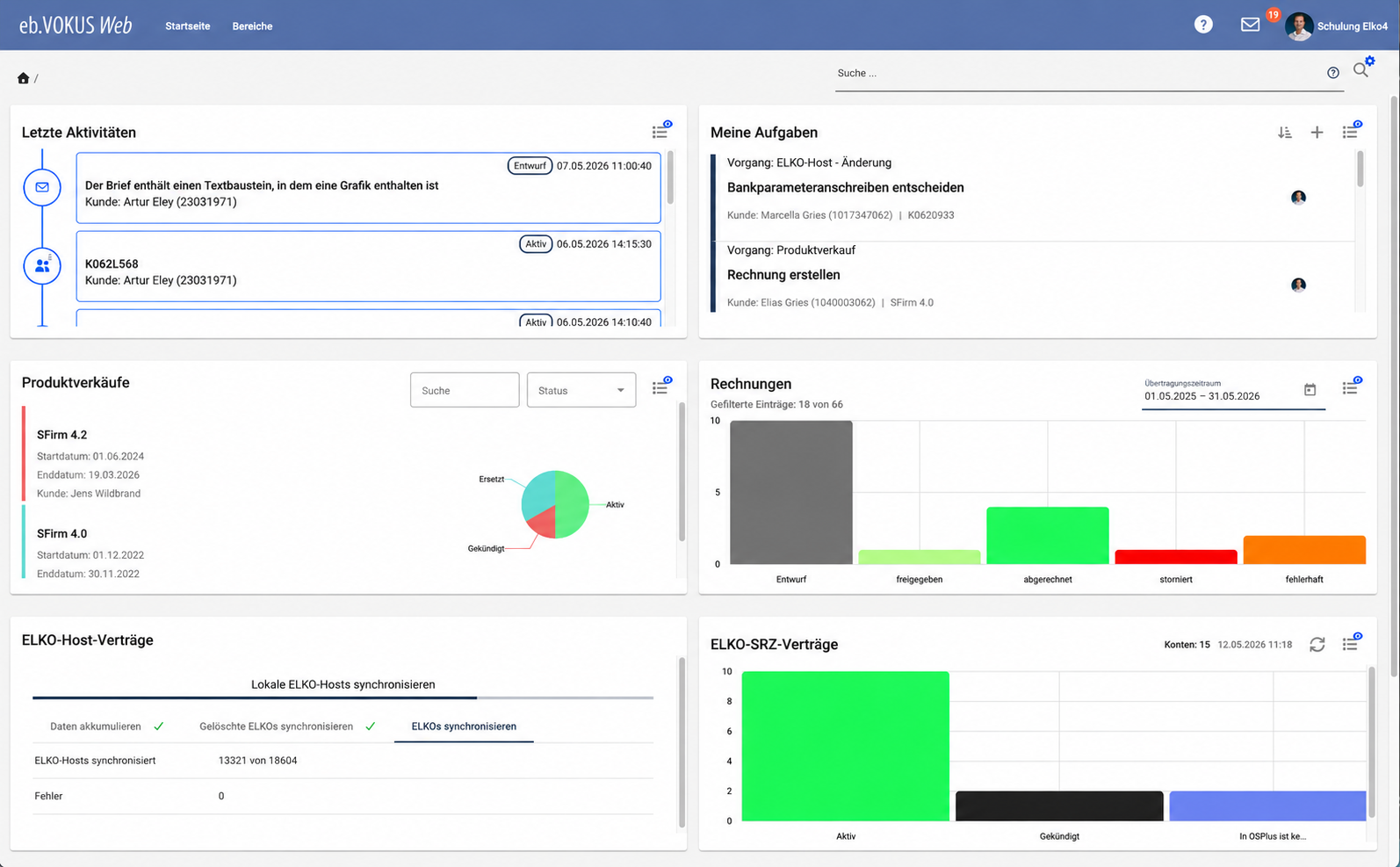The height and width of the screenshot is (867, 1400).
Task: Click the green Aktiv pie slice
Action: [573, 505]
